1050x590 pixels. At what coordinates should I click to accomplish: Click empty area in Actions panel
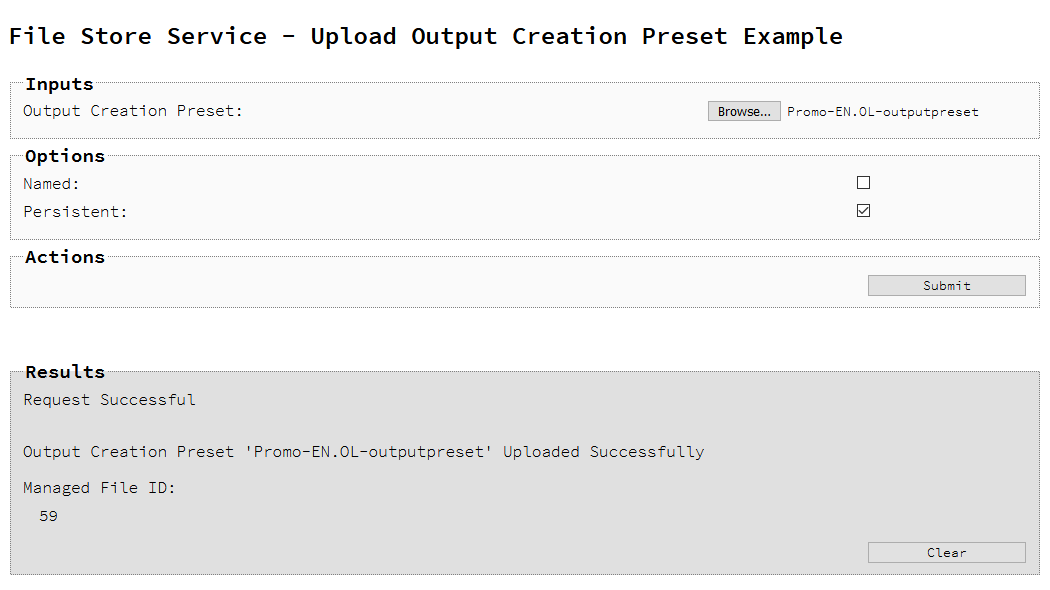coord(435,285)
